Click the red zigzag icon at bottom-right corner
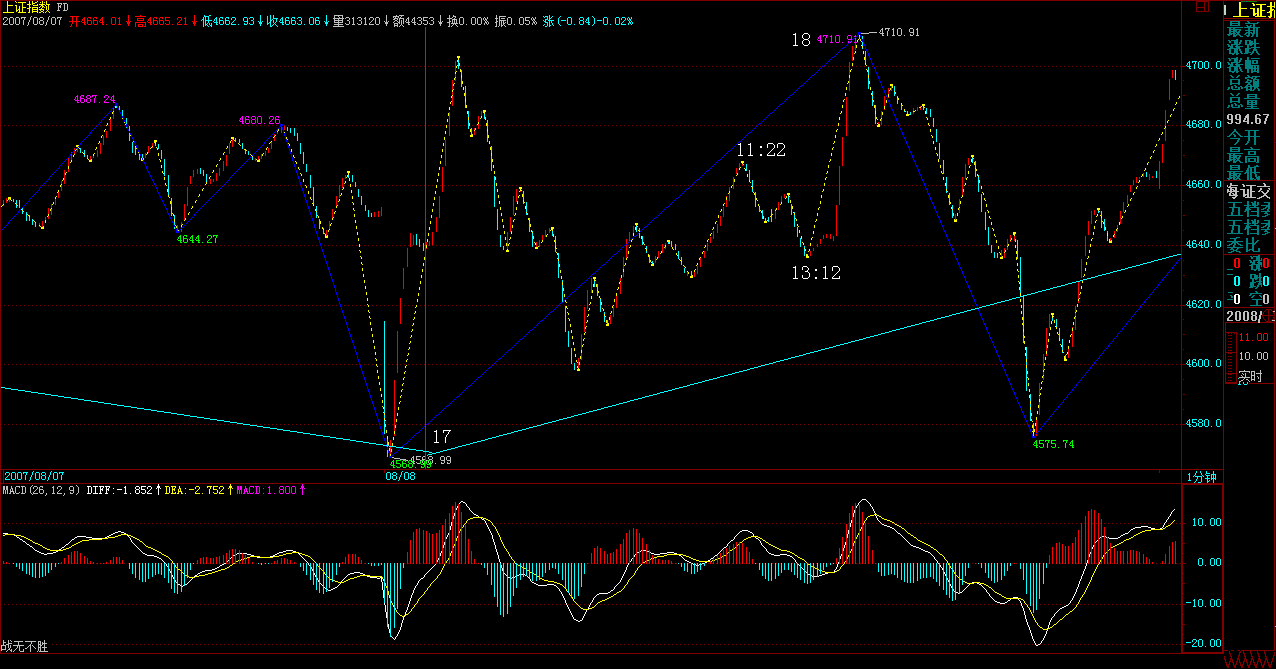This screenshot has height=669, width=1276. coord(1249,661)
